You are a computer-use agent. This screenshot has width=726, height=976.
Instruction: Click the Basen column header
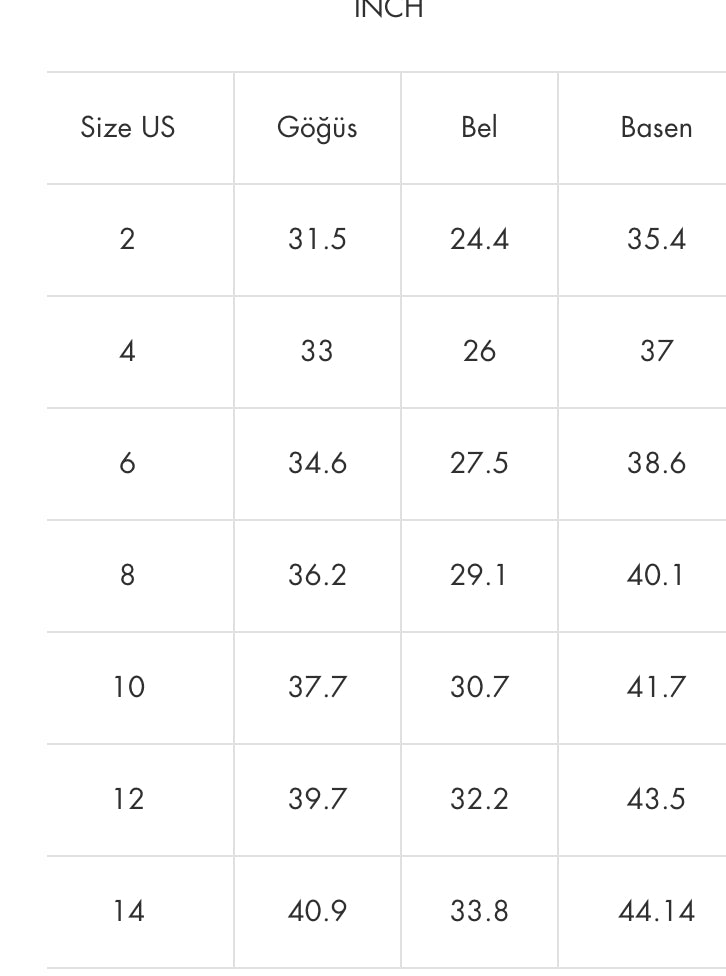[656, 128]
